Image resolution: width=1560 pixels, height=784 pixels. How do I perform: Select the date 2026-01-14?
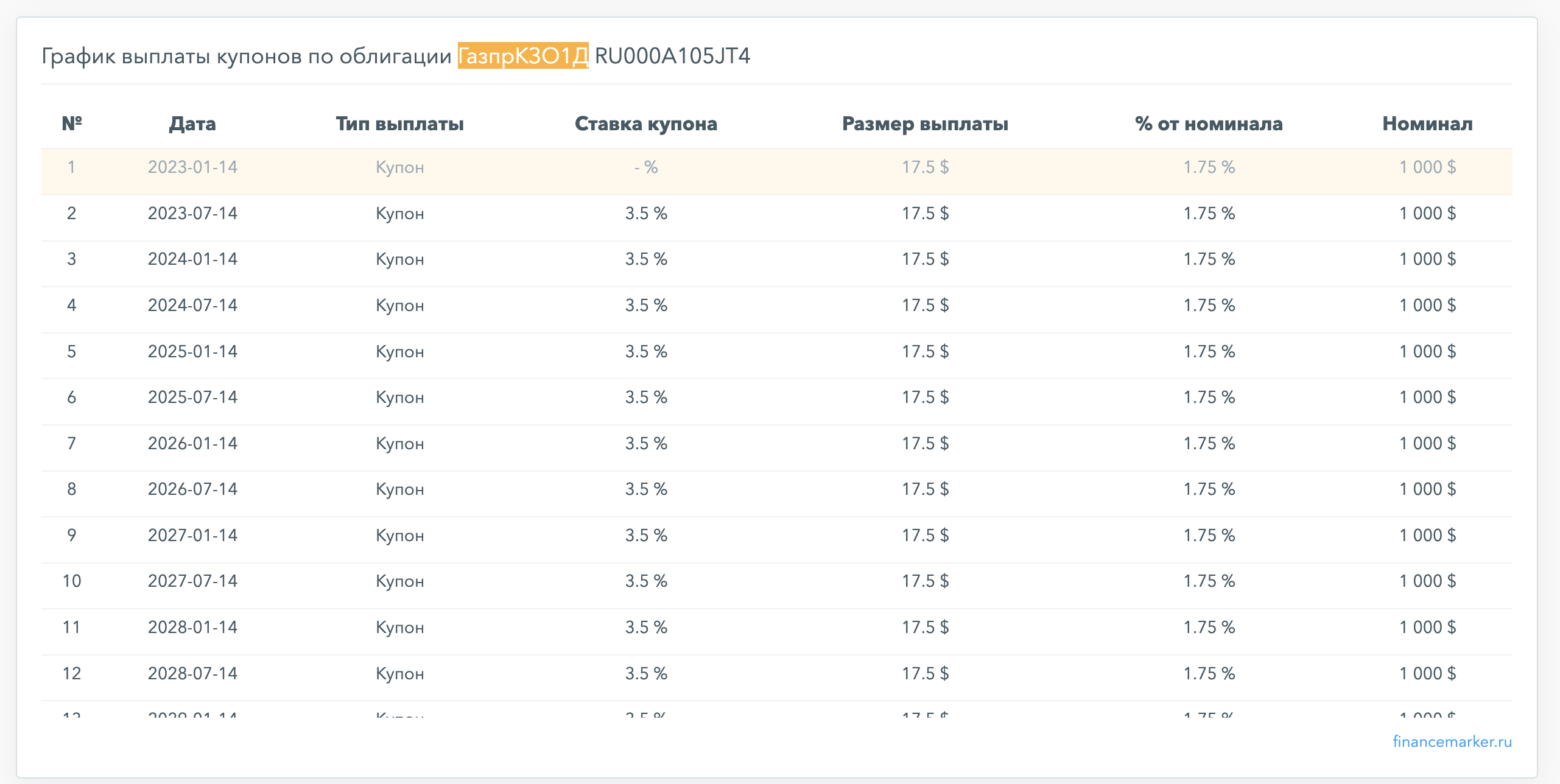pyautogui.click(x=192, y=443)
